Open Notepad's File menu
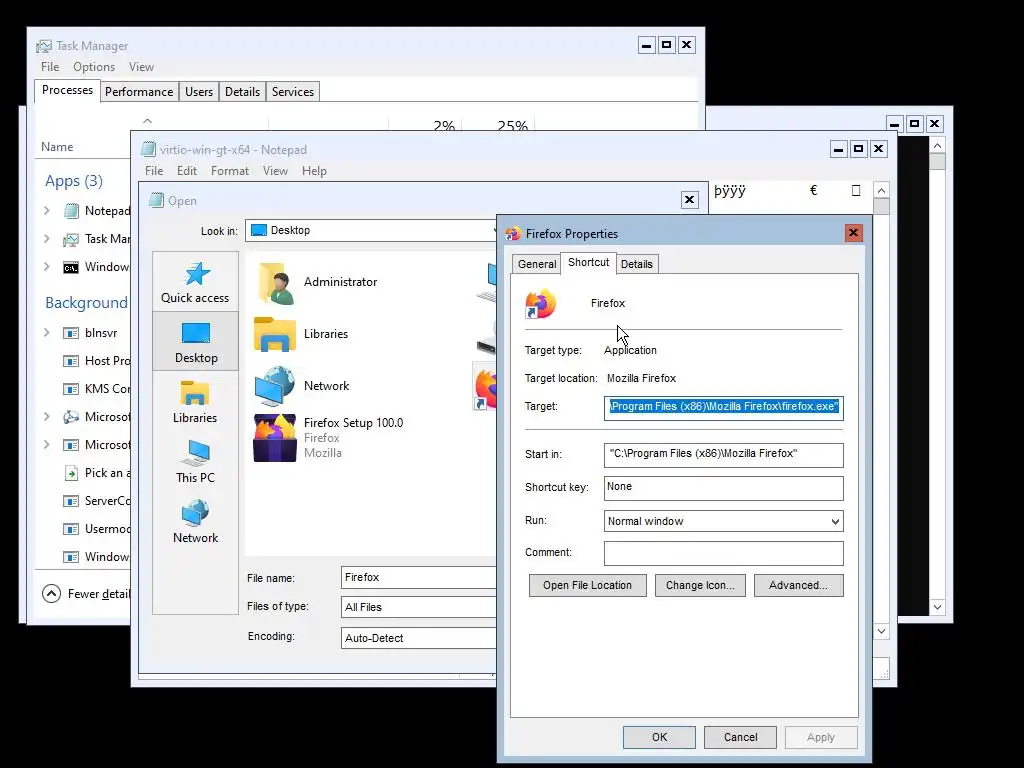1024x768 pixels. coord(154,171)
